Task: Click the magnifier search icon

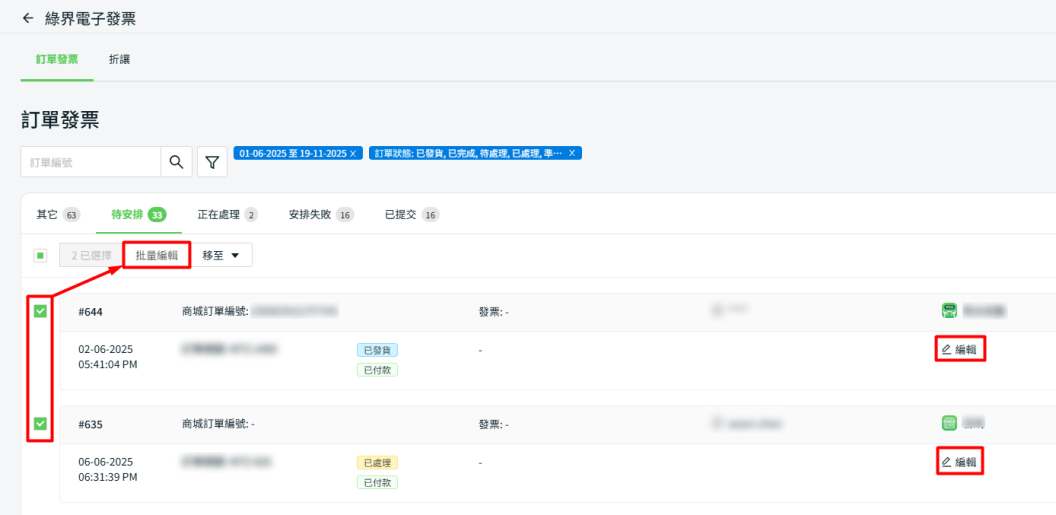Action: coord(176,162)
